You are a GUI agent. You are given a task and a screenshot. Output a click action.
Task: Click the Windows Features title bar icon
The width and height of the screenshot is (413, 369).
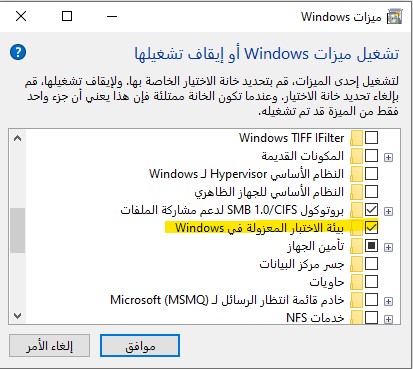(394, 17)
